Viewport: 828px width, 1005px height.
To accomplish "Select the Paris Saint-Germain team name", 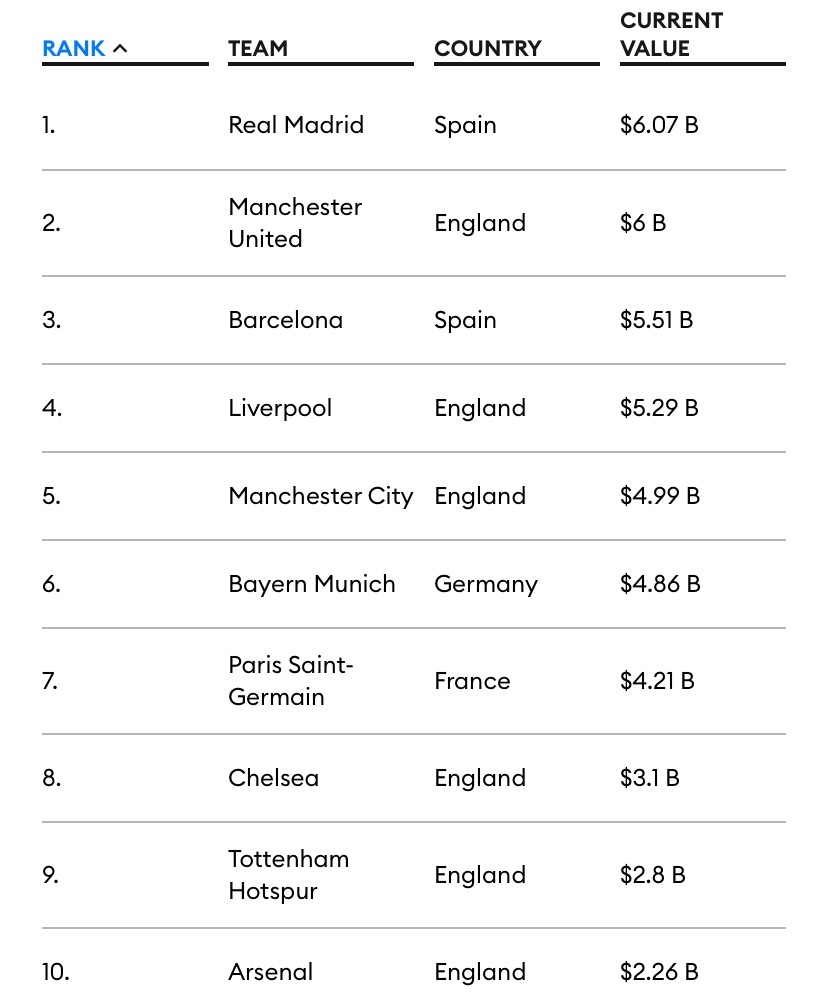I will (291, 681).
